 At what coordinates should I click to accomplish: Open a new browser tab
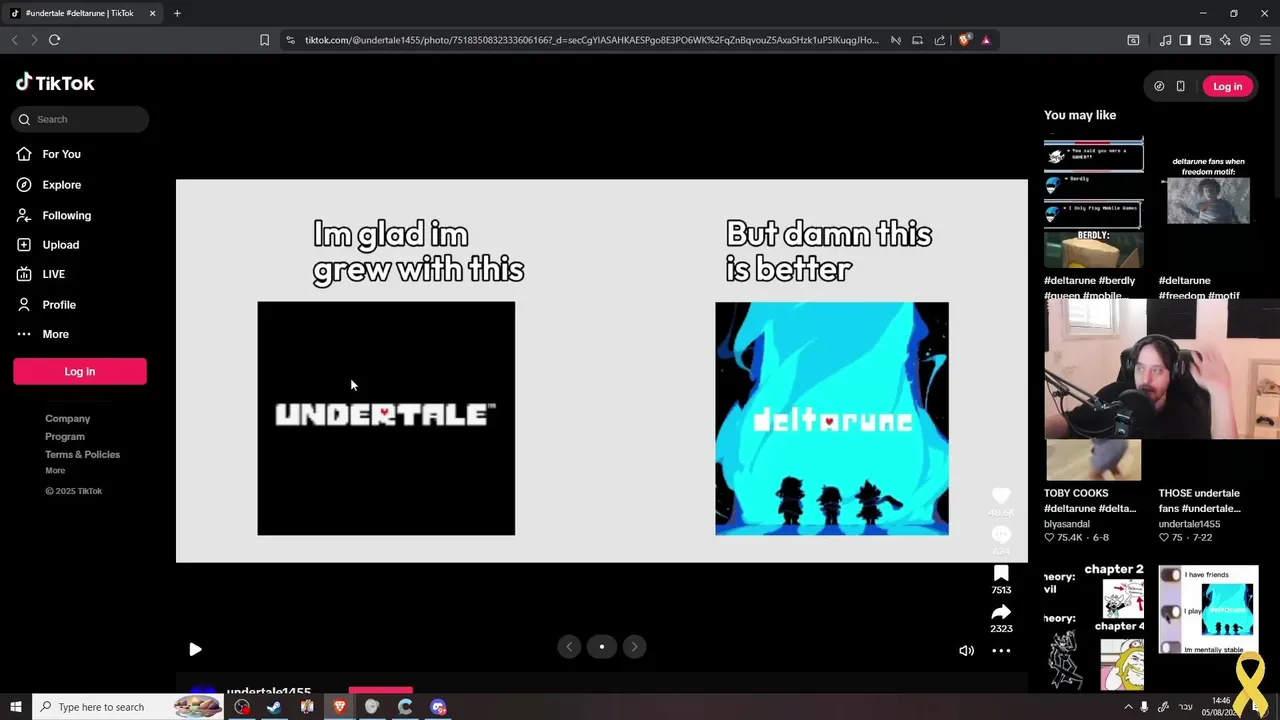[177, 13]
